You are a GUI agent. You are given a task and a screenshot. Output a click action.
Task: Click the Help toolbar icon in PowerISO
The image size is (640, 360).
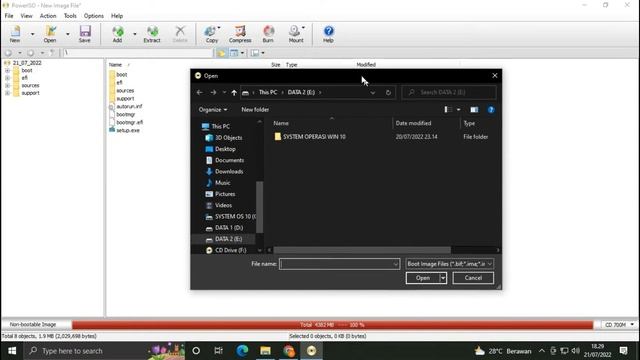[329, 34]
